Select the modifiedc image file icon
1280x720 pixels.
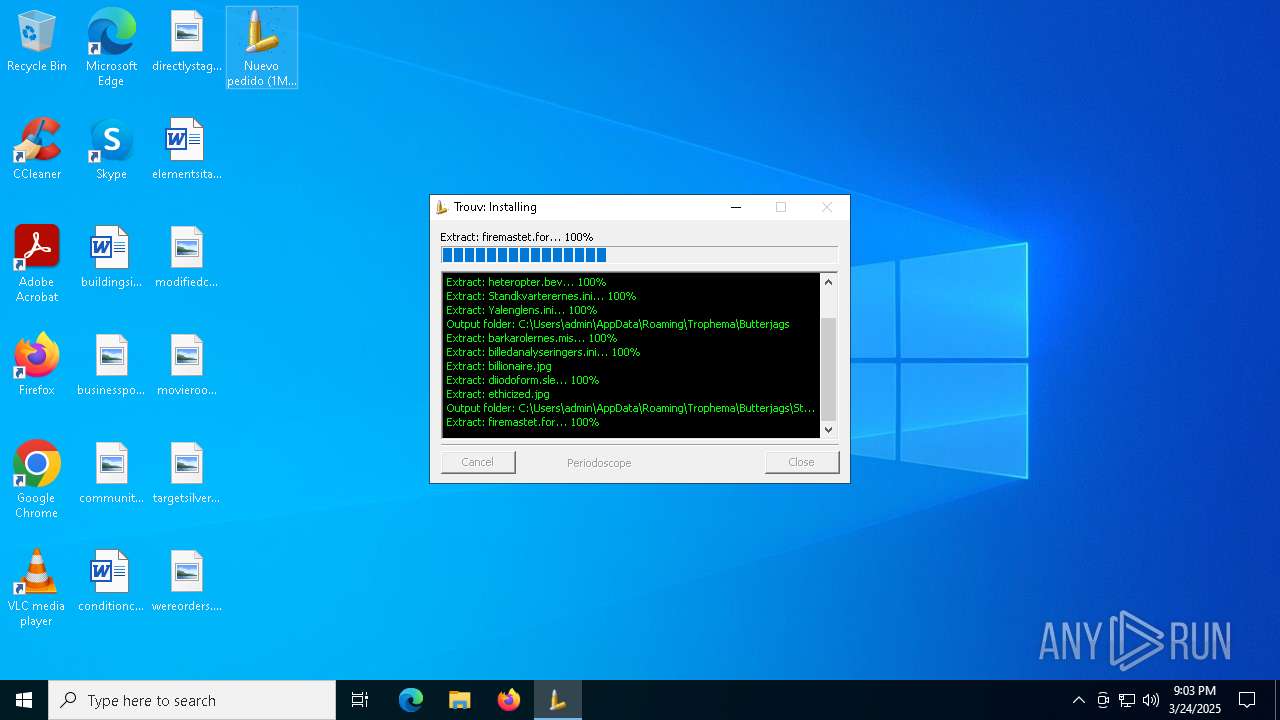pyautogui.click(x=187, y=258)
